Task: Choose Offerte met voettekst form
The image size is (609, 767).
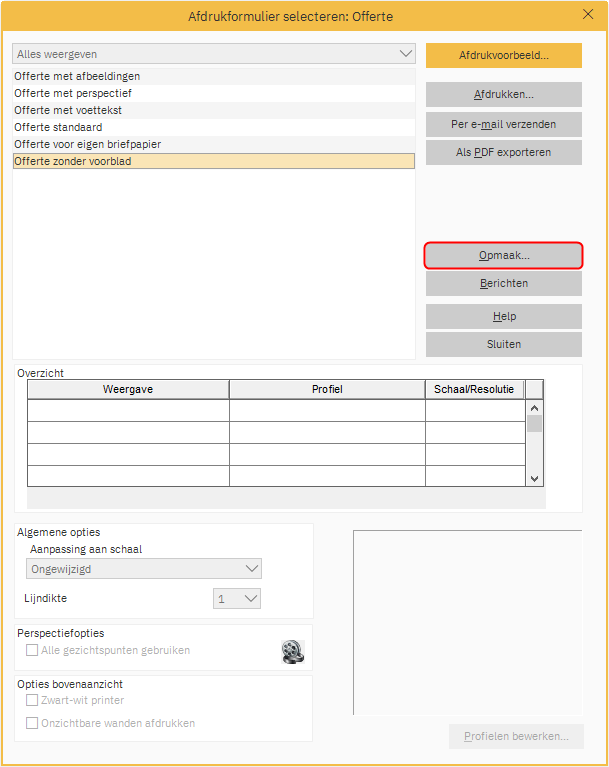Action: (x=214, y=111)
